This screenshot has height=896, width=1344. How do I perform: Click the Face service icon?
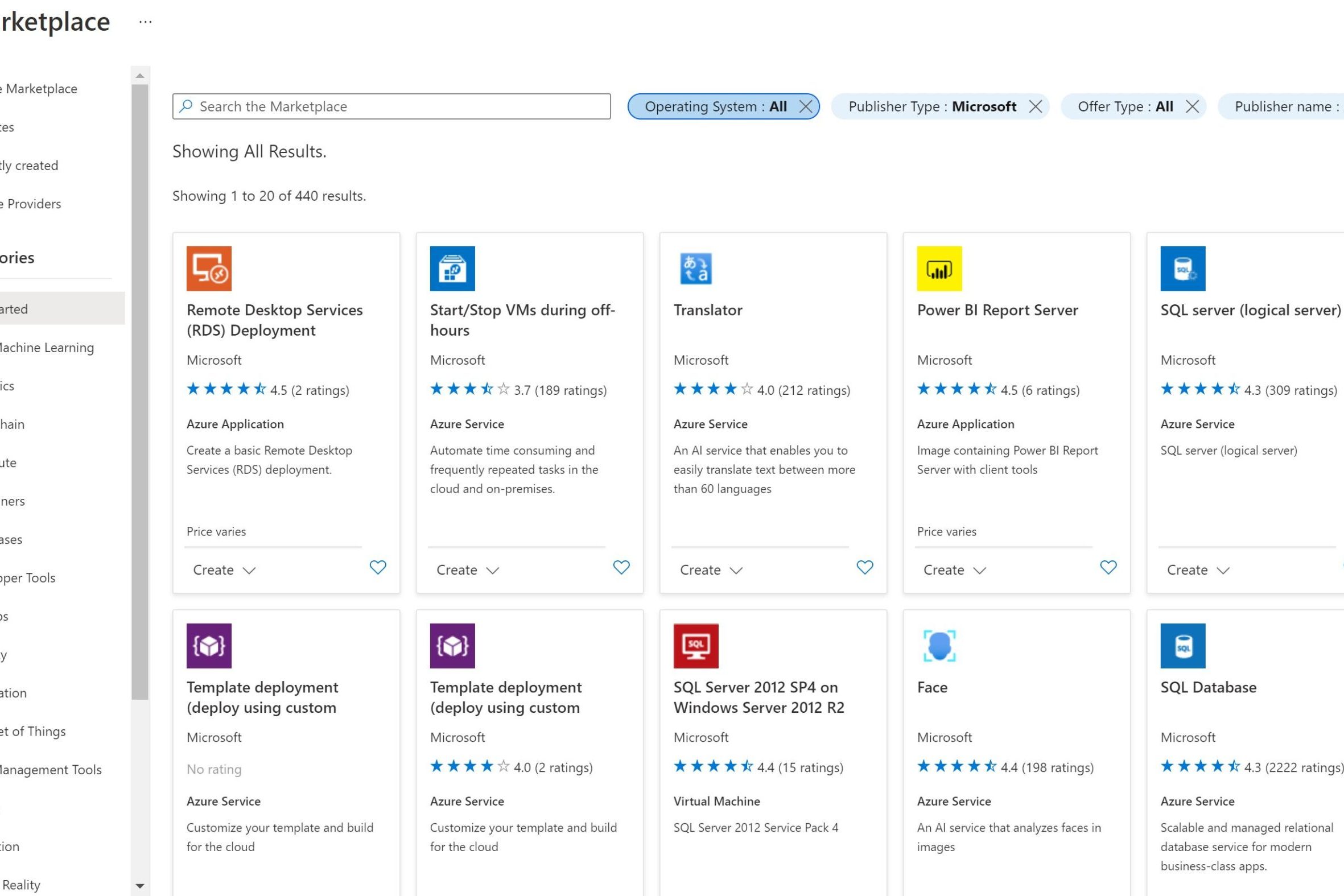(939, 646)
